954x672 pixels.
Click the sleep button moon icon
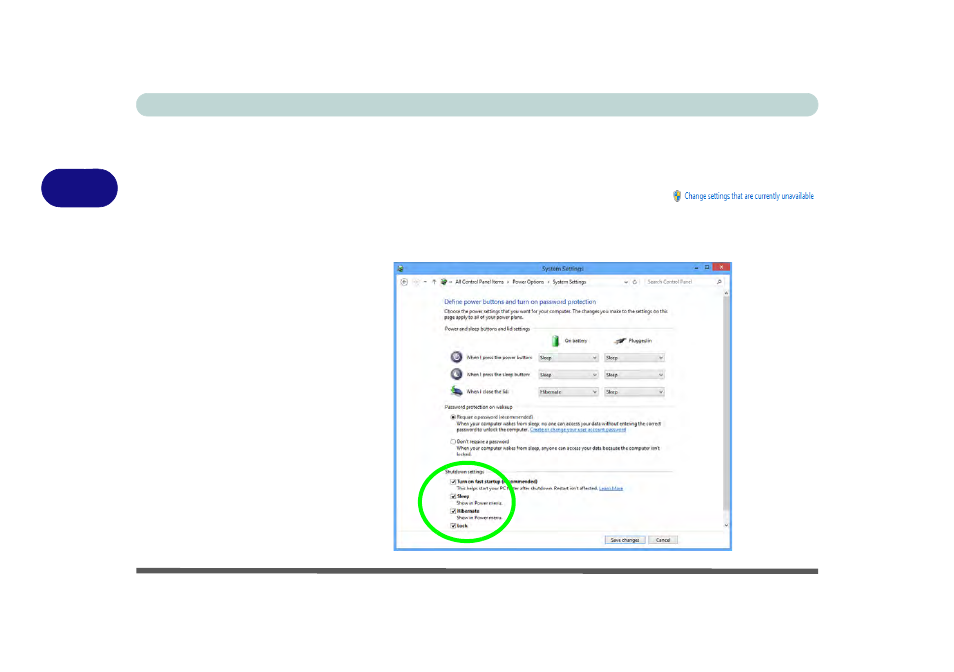pos(456,374)
